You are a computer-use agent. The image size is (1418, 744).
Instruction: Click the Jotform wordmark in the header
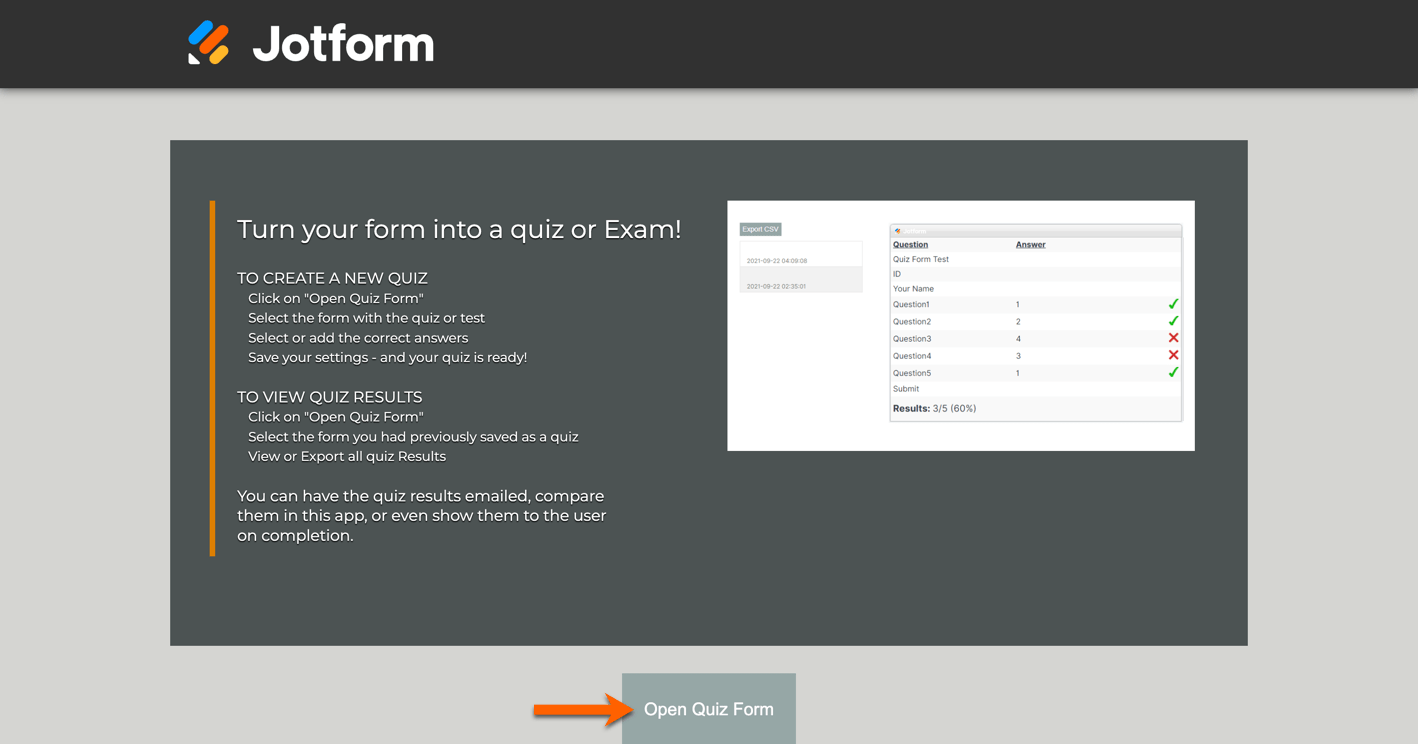click(343, 44)
